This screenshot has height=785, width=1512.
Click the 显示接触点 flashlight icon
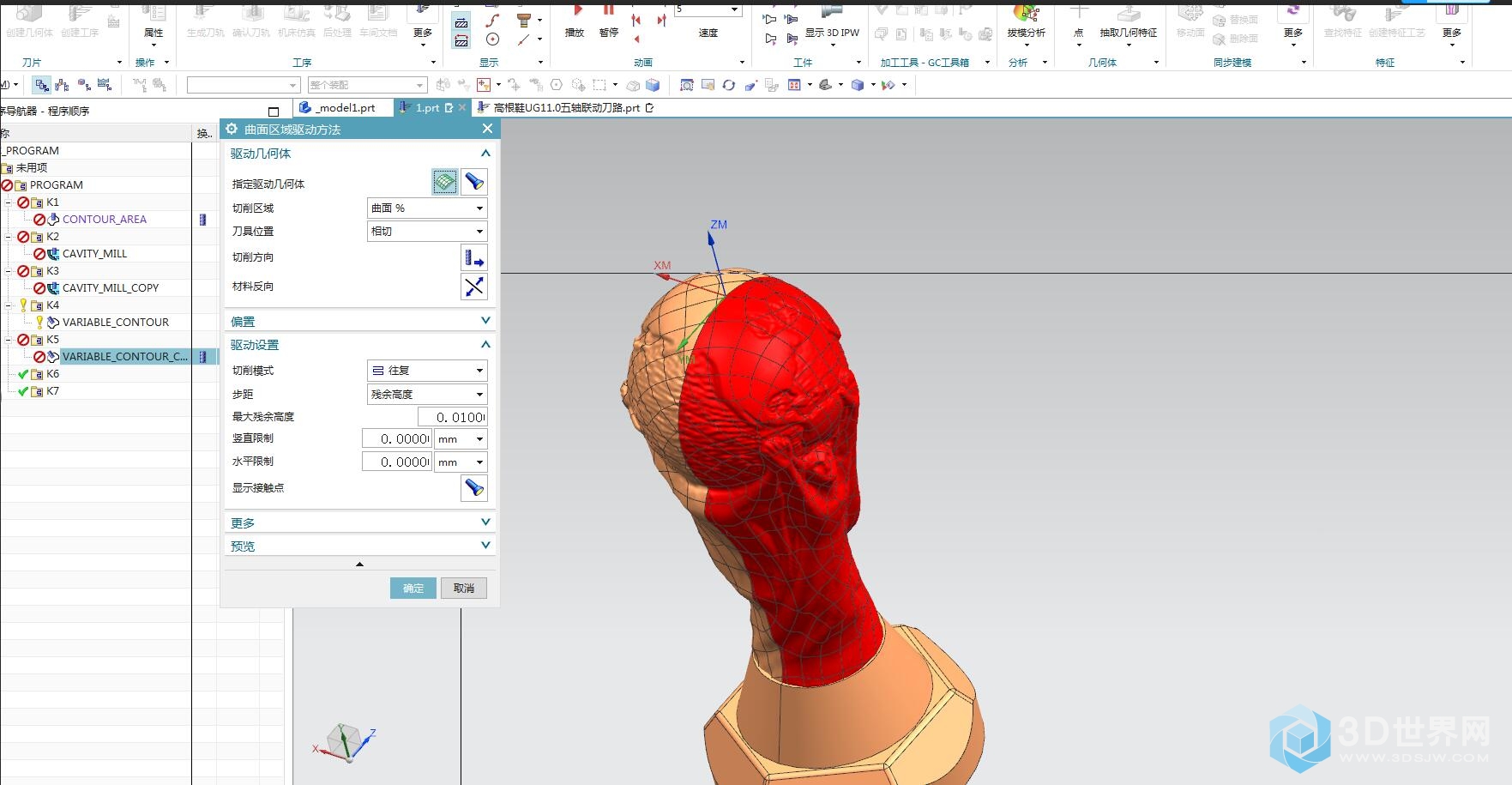point(474,488)
